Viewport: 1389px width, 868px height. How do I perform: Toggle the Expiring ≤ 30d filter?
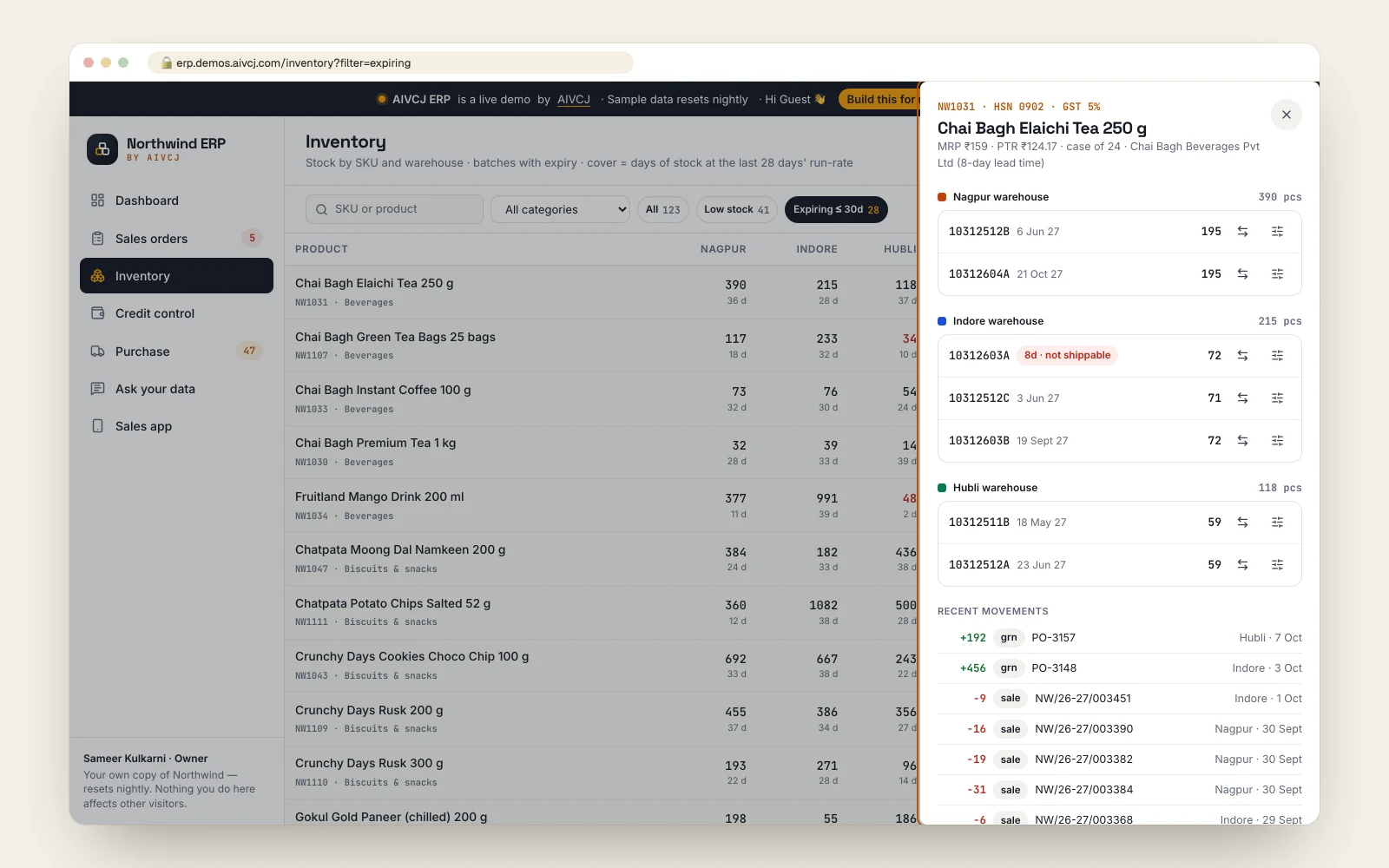point(836,209)
